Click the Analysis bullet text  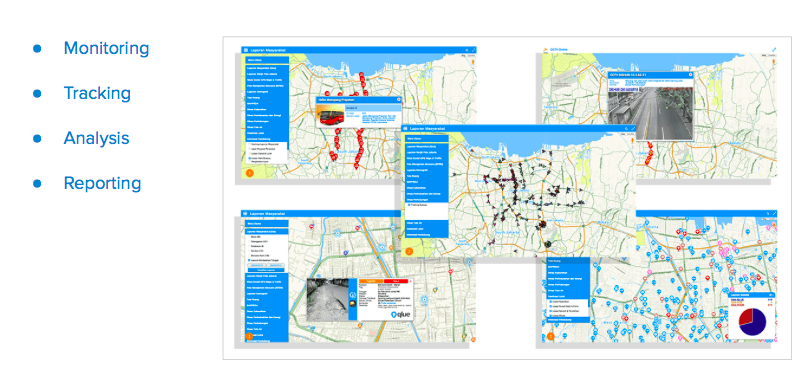96,139
